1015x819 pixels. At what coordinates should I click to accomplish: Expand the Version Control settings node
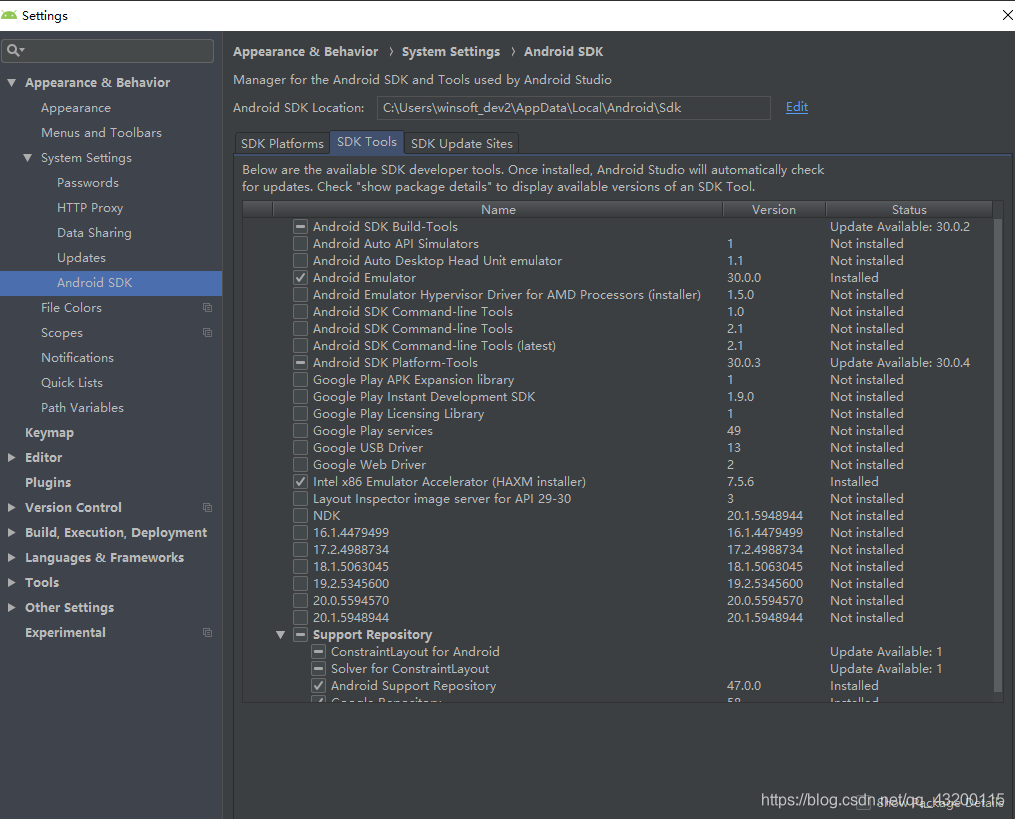[x=11, y=508]
